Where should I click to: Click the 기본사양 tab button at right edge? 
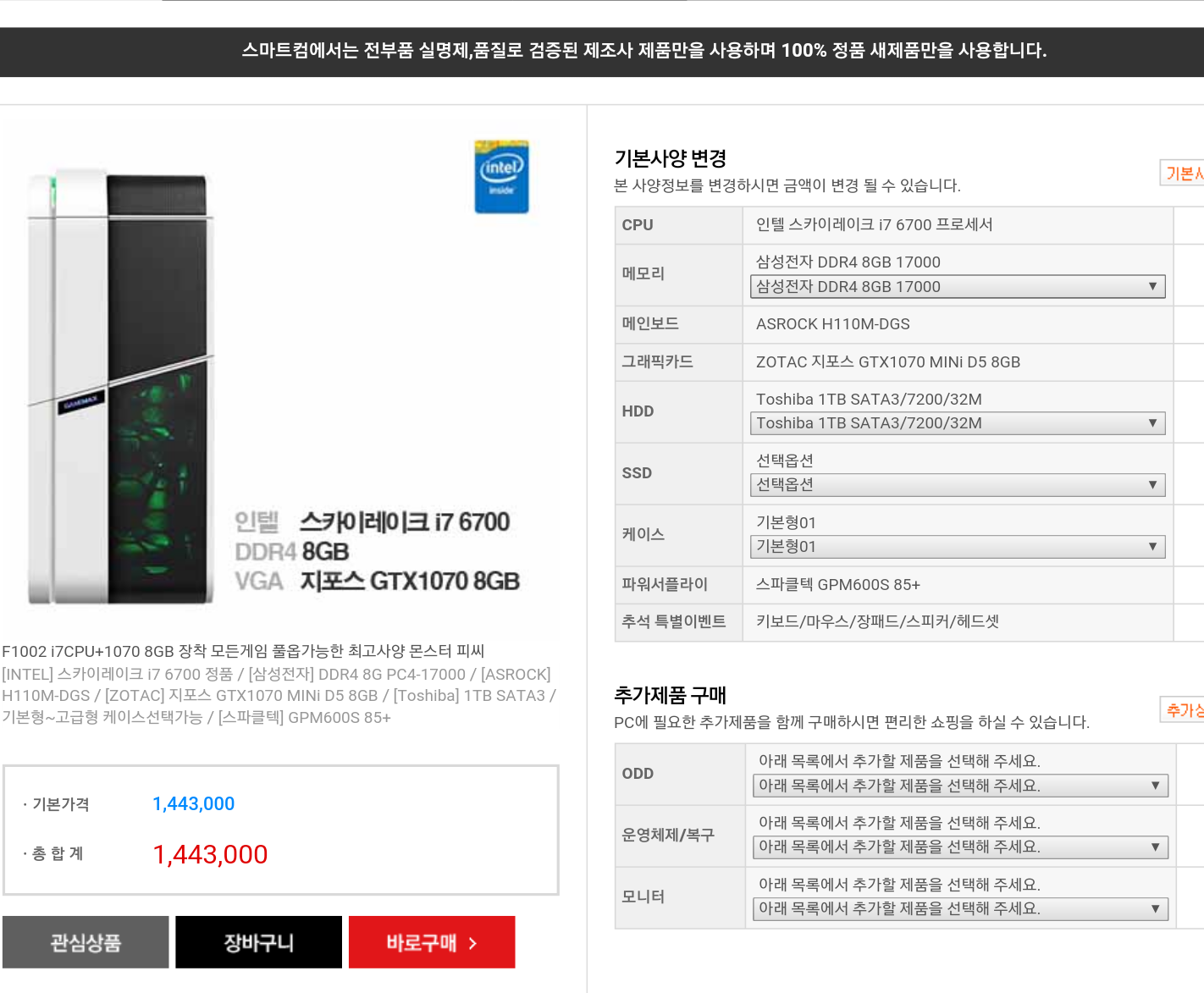(x=1183, y=173)
